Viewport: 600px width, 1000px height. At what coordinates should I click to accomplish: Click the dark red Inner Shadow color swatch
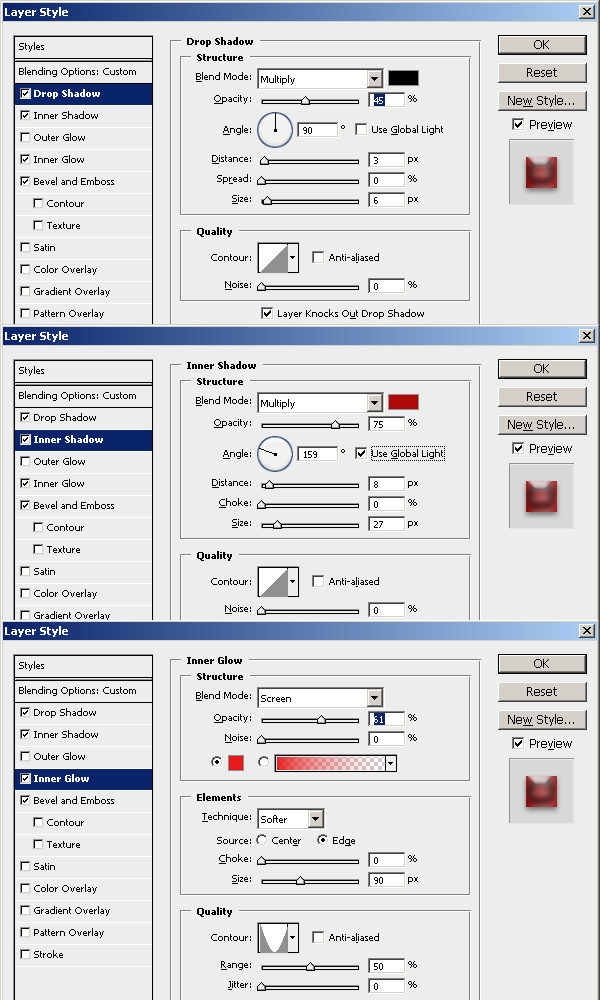coord(403,402)
